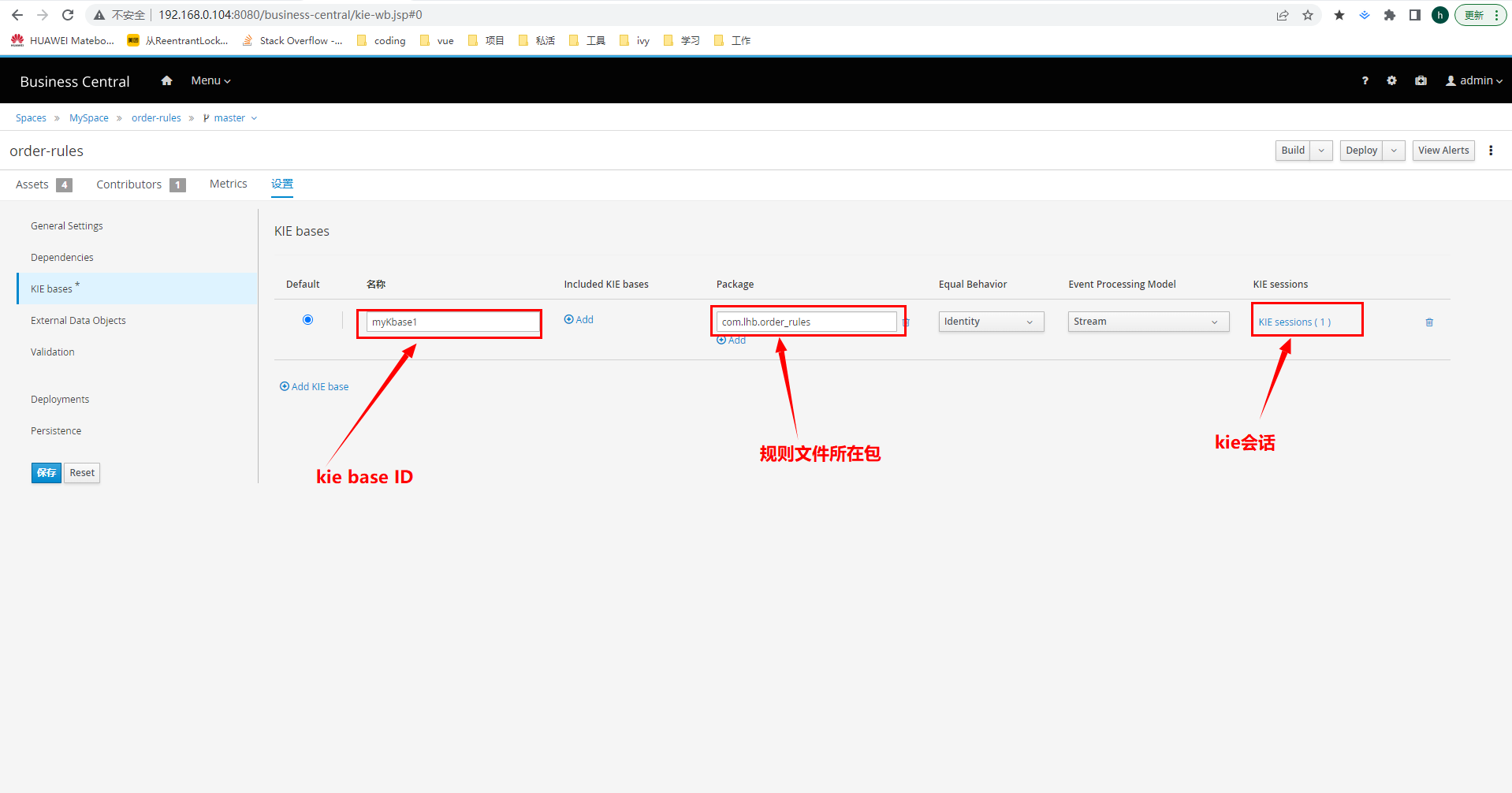
Task: Reload the page with browser refresh icon
Action: [68, 15]
